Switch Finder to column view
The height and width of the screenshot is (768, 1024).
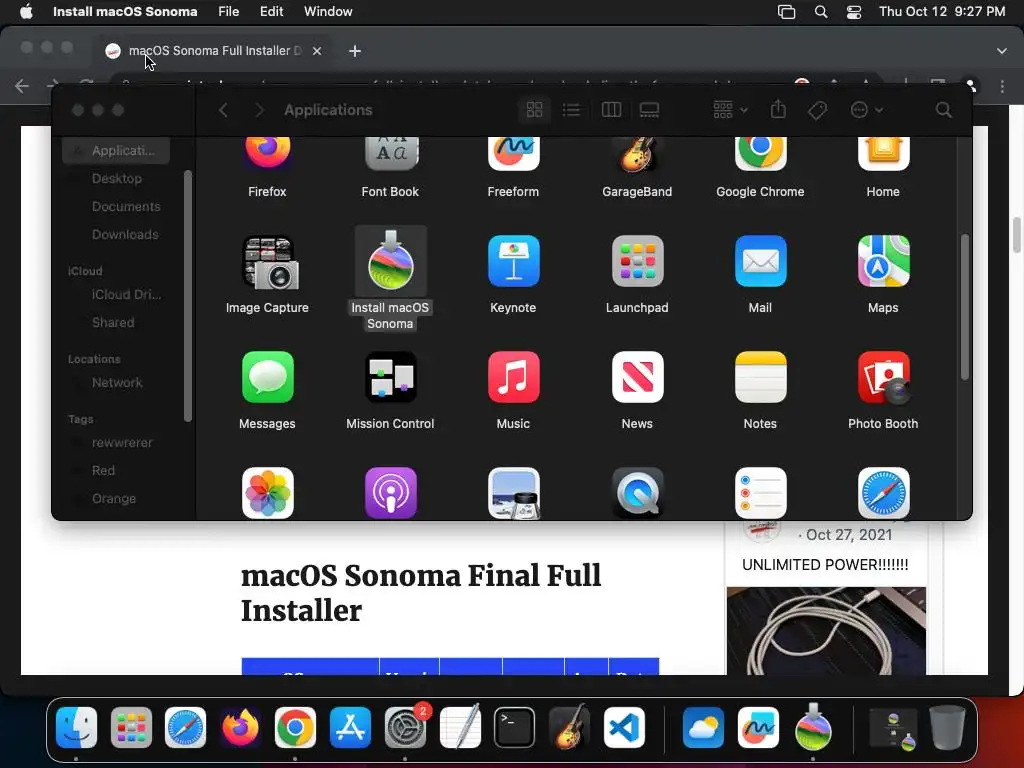point(611,110)
